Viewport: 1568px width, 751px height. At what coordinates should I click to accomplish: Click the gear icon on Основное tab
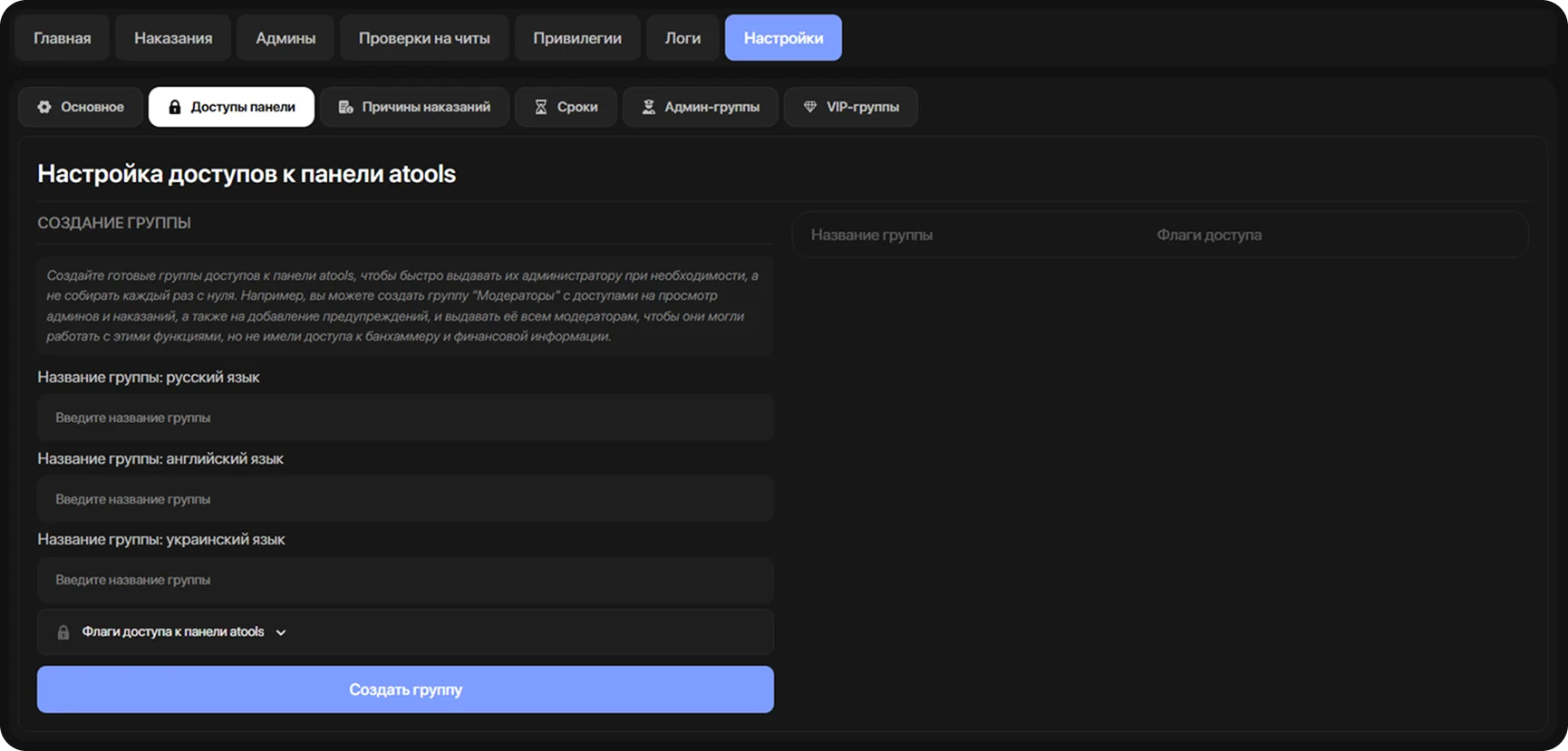pos(44,107)
